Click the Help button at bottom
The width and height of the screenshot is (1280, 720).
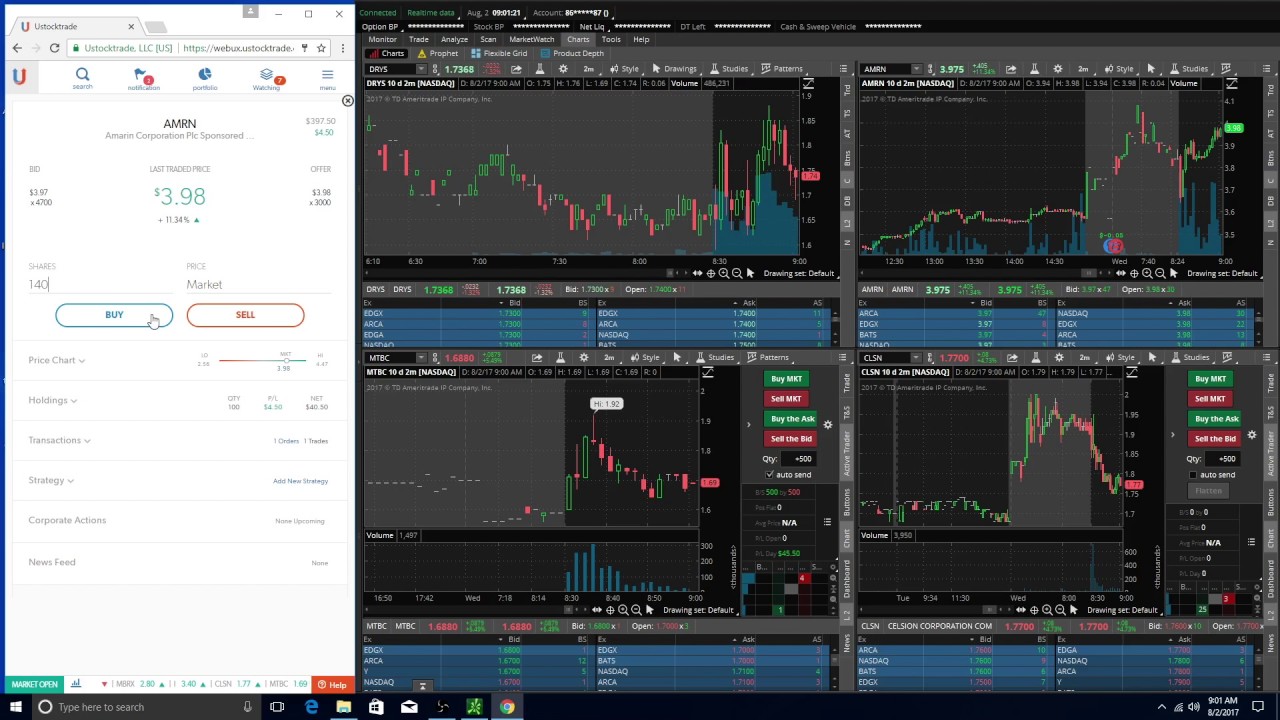coord(331,685)
